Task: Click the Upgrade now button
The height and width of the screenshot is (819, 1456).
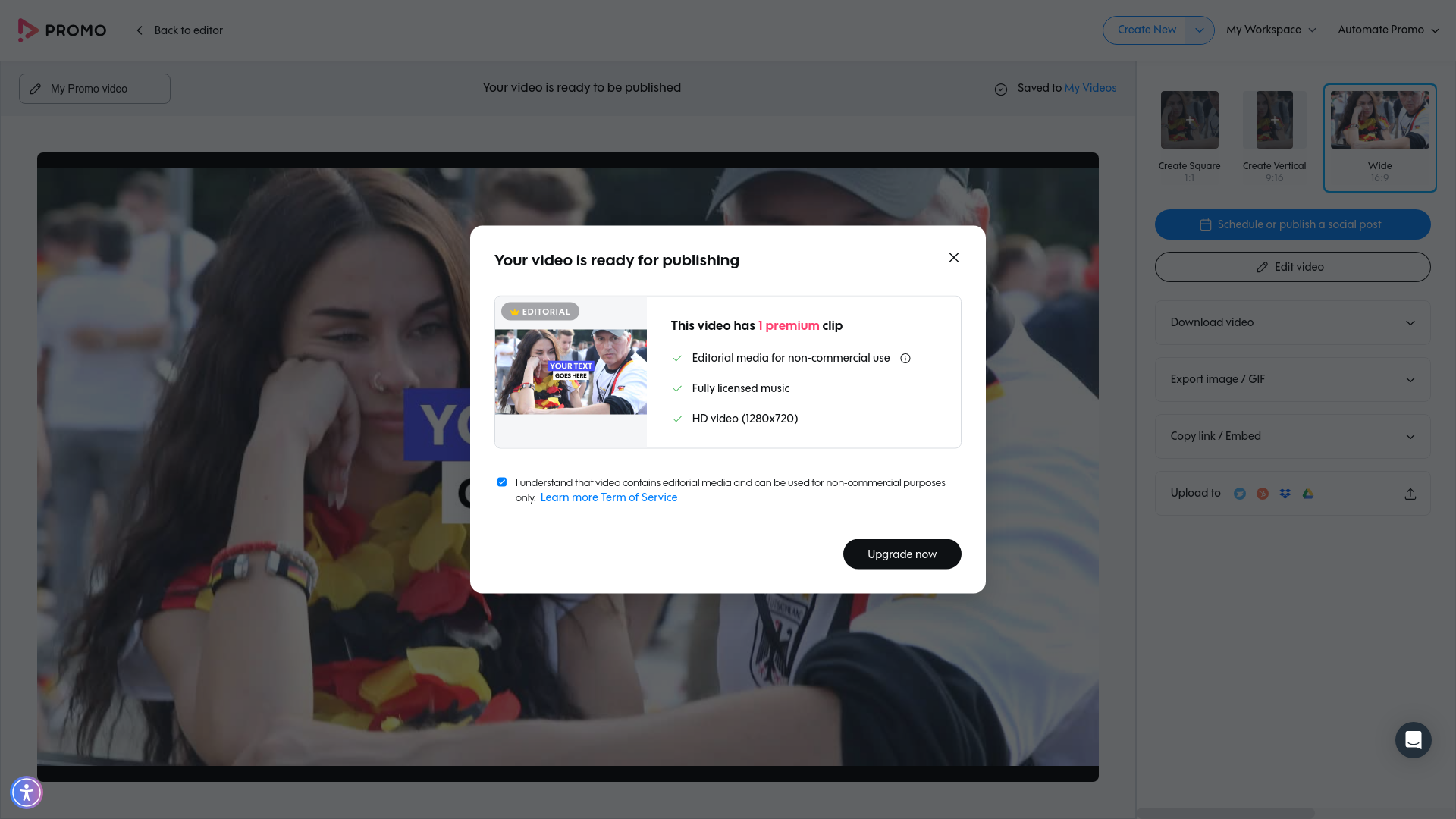Action: (x=902, y=554)
